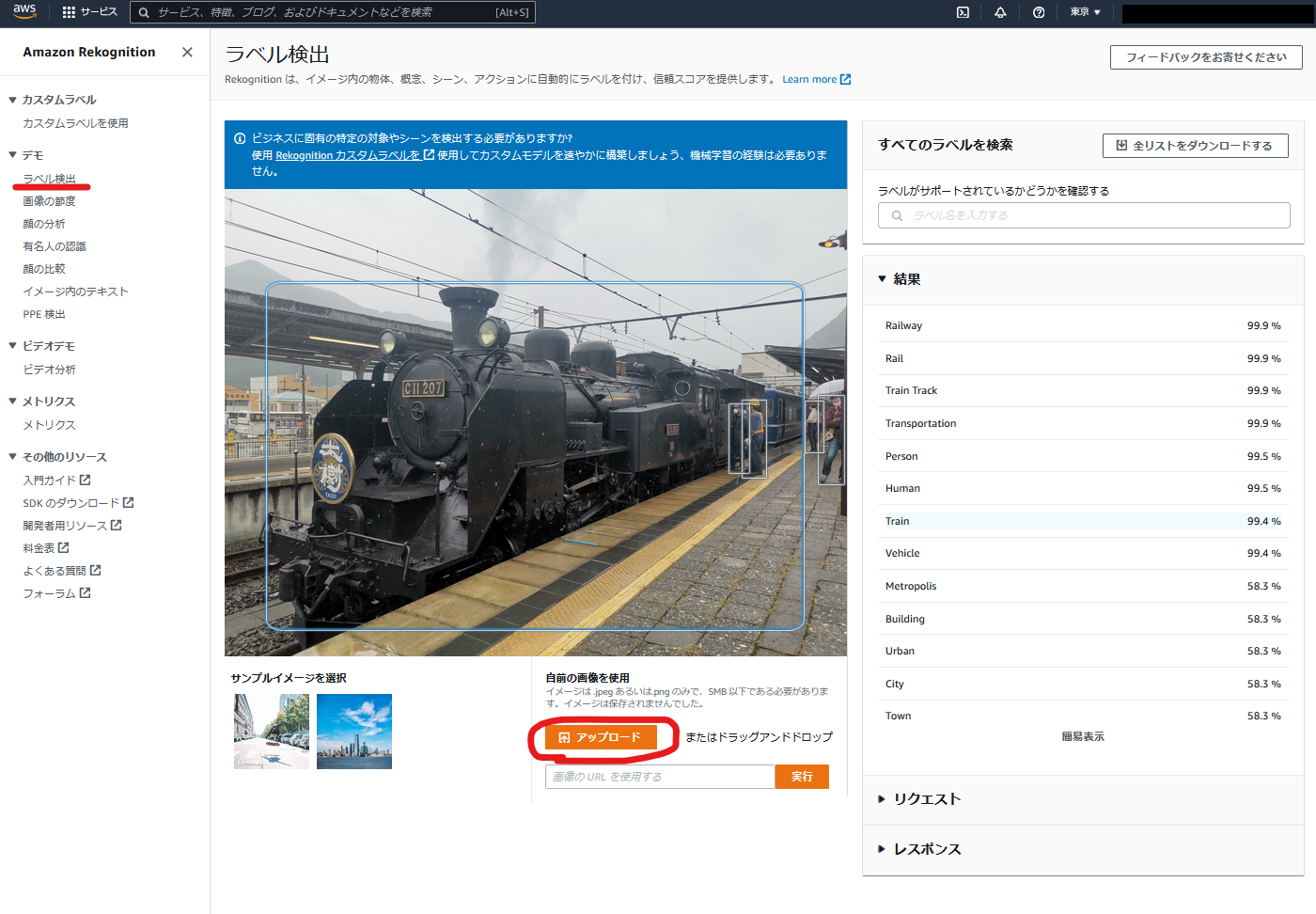Click the 実行 button
Screen dimensions: 1316x914
(x=802, y=777)
